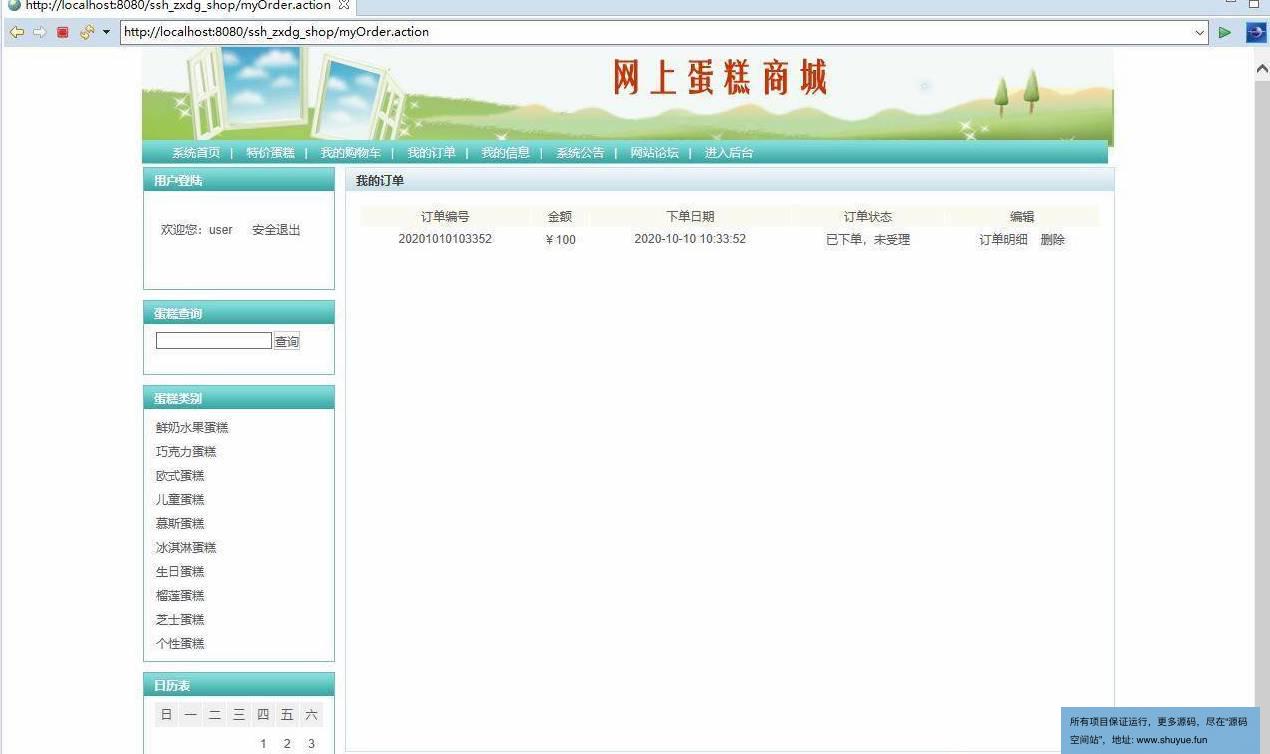Stop page loading with the red stop icon
Screen dimensions: 1270x754
[63, 32]
